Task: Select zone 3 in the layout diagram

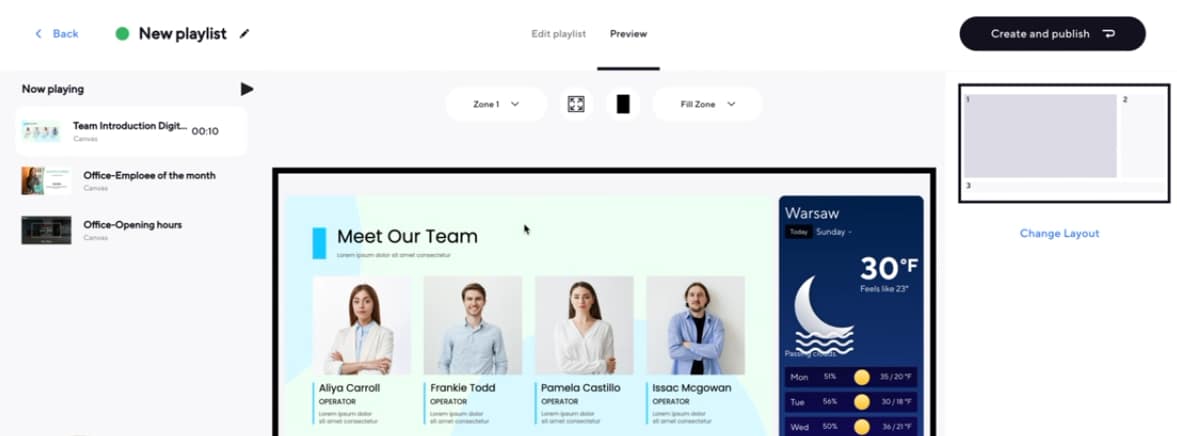Action: tap(1064, 187)
